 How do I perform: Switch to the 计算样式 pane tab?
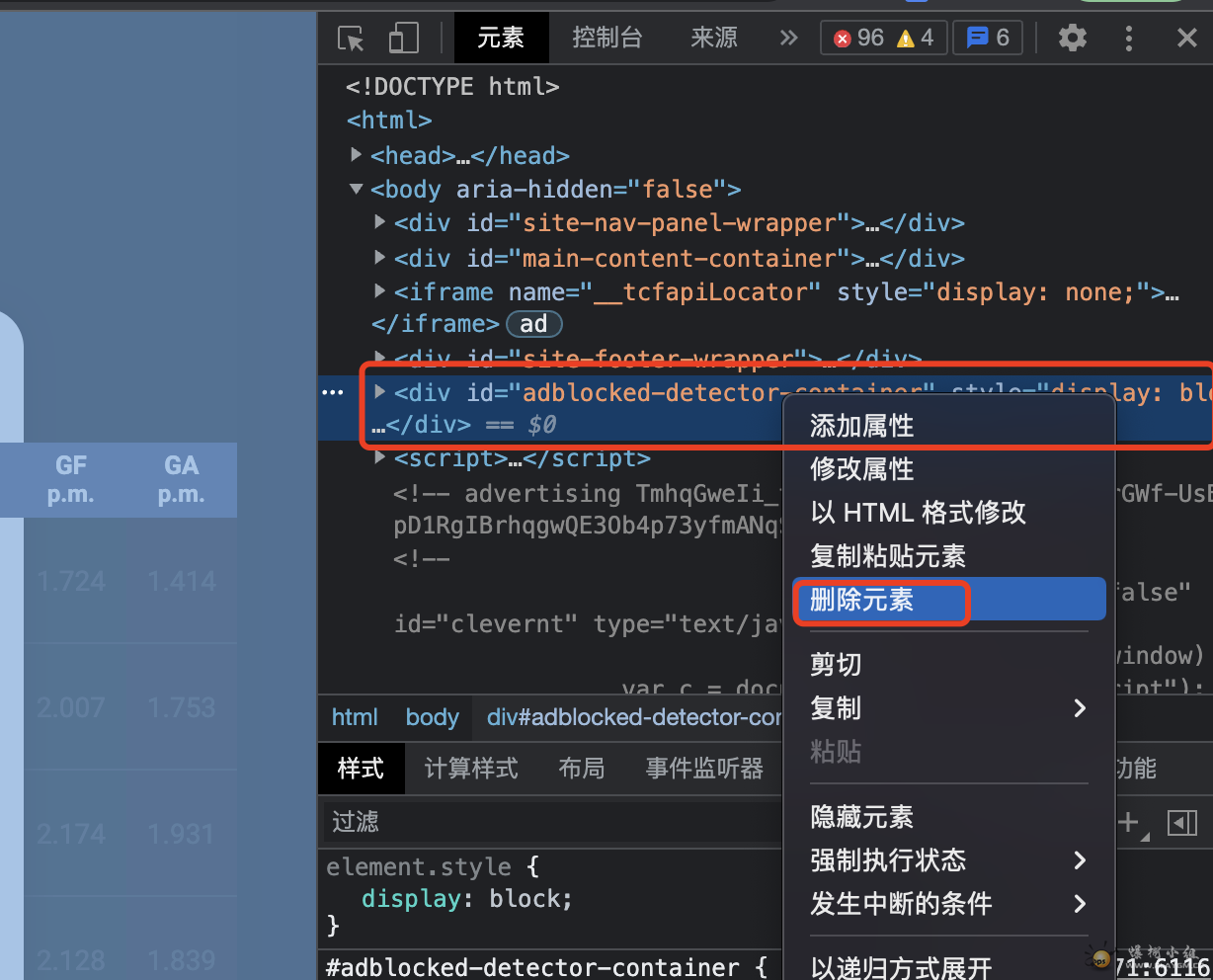471,769
